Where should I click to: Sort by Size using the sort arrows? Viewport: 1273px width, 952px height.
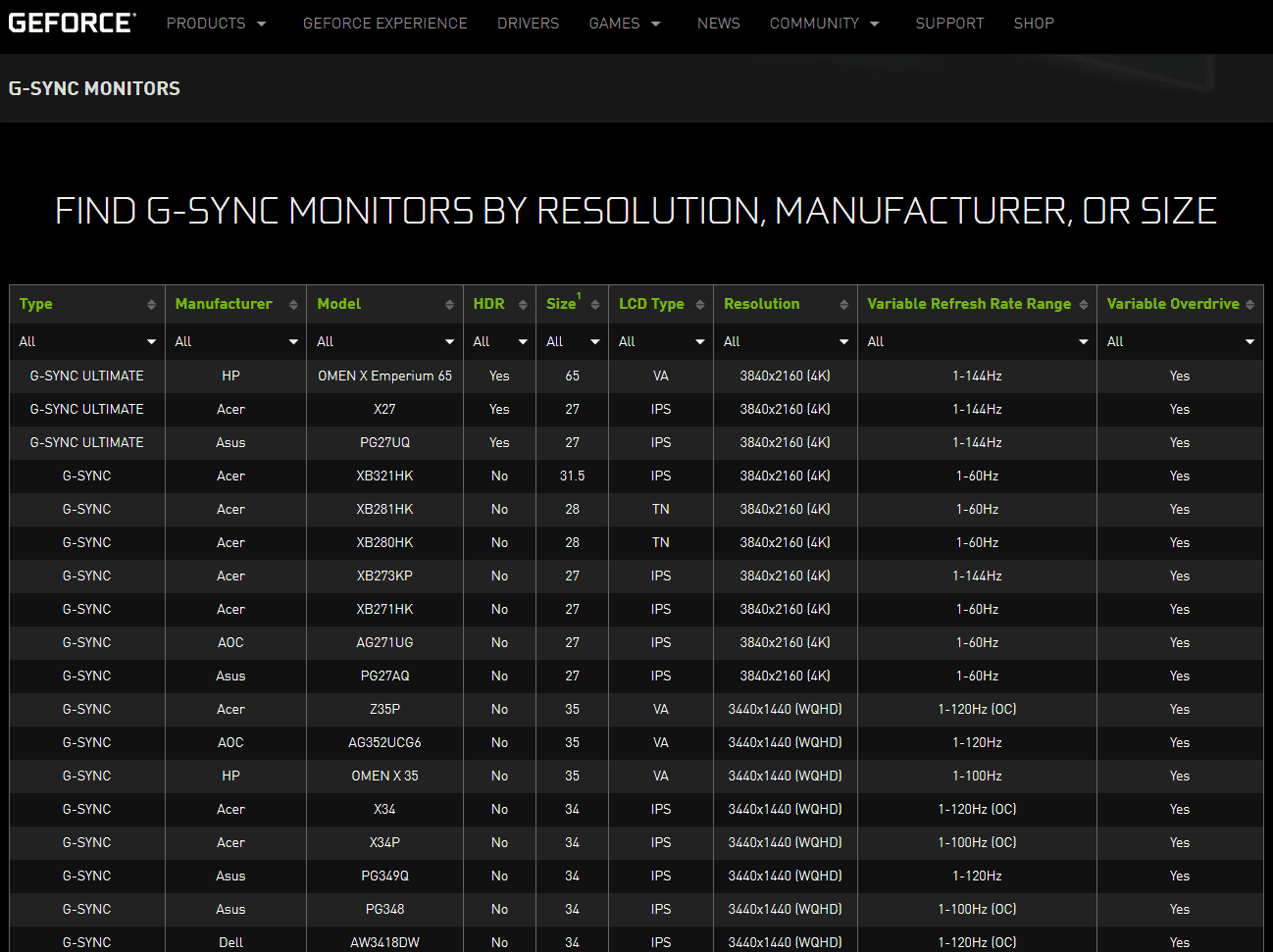[594, 304]
